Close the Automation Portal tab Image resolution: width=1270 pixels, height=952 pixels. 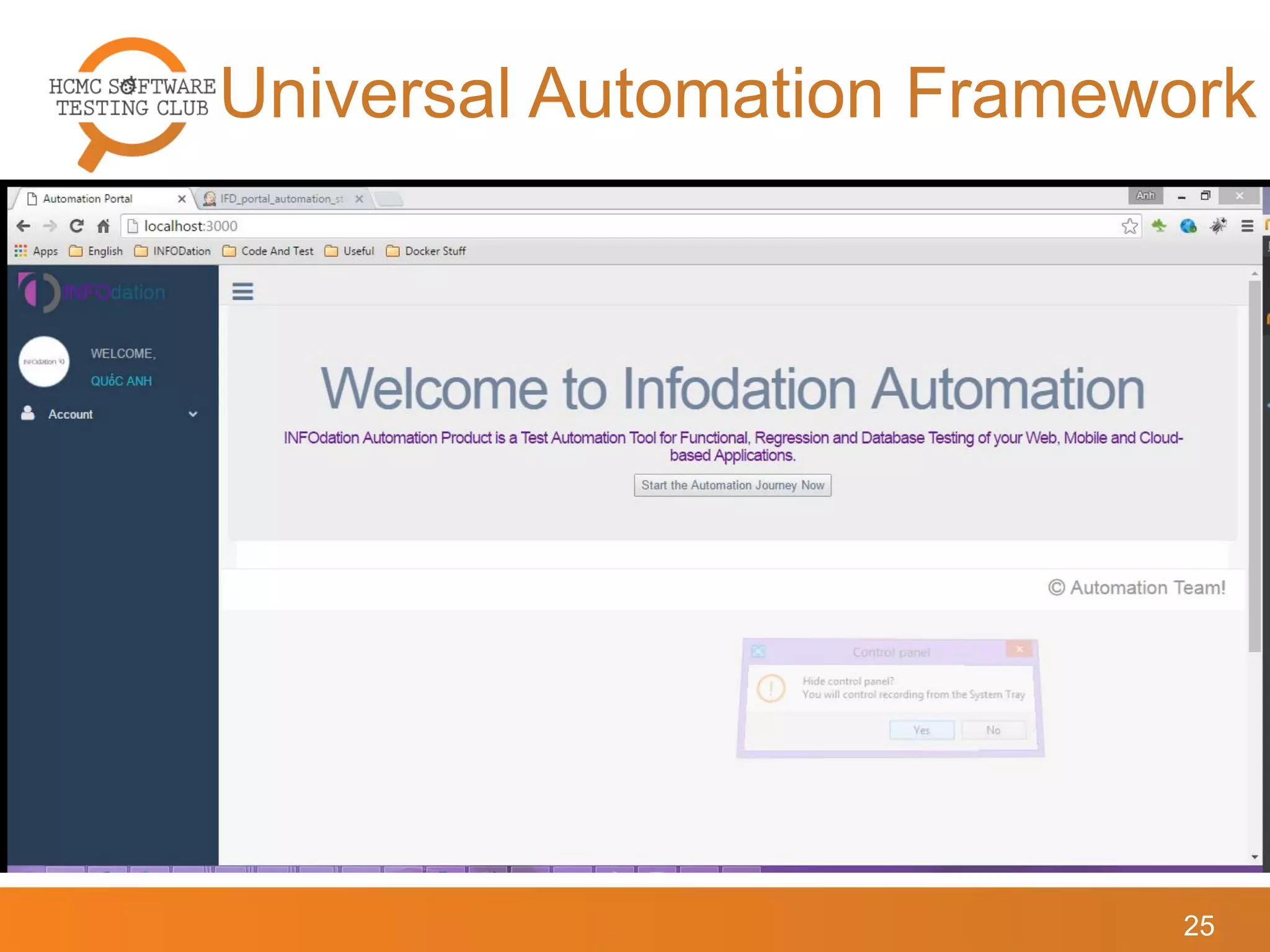pyautogui.click(x=182, y=199)
